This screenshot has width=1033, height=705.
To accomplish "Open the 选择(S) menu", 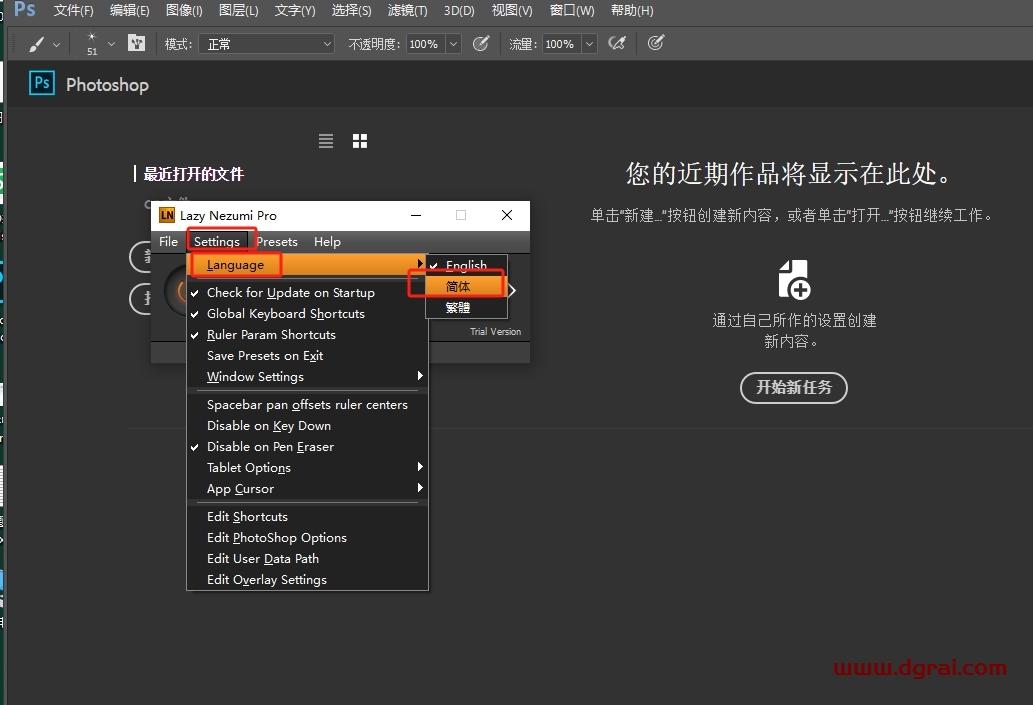I will [x=352, y=11].
